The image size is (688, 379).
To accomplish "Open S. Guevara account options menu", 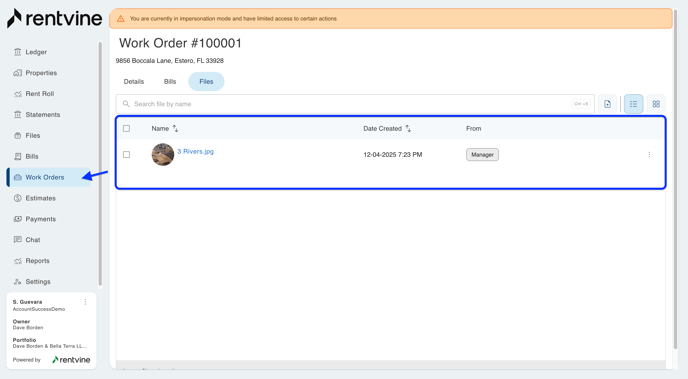I will click(85, 302).
